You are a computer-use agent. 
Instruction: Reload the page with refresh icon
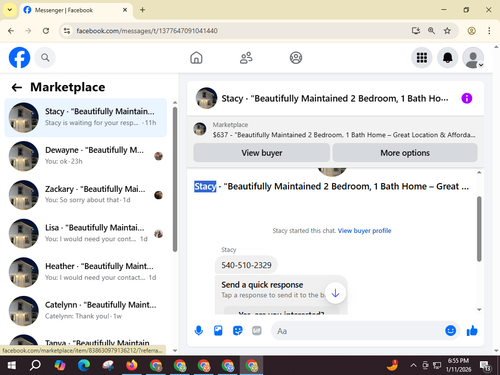pos(46,31)
